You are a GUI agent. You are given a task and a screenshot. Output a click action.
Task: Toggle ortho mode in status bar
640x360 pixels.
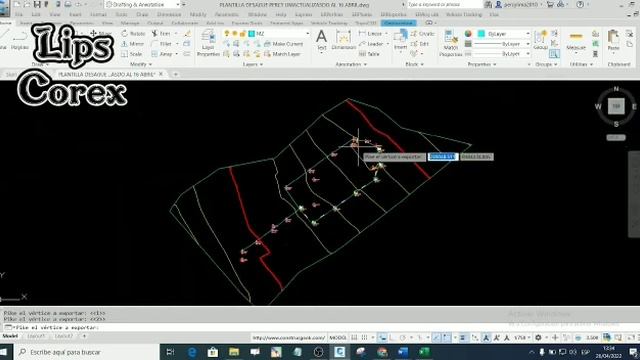tap(392, 338)
